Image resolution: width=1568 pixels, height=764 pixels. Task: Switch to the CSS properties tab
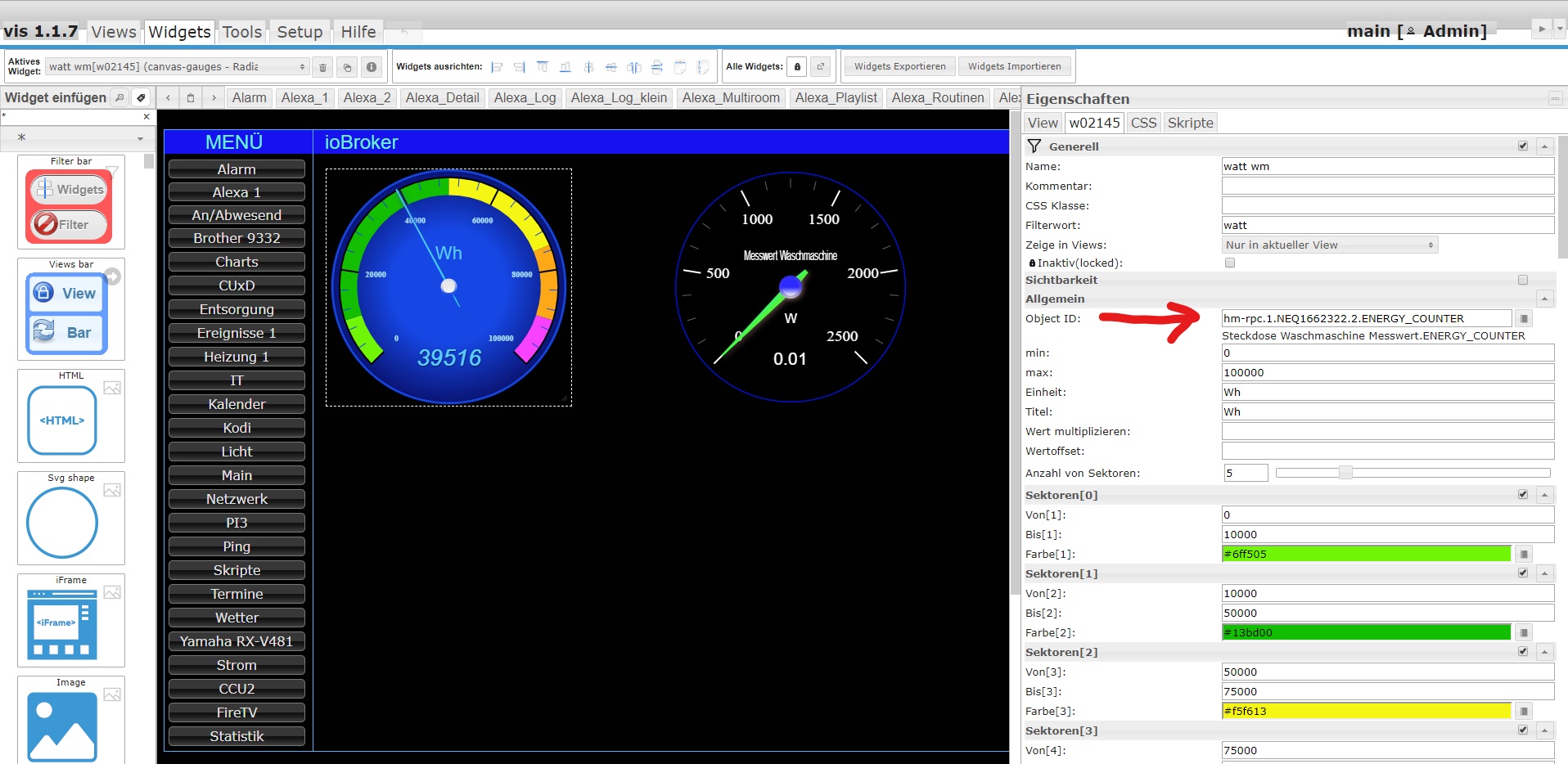[1143, 123]
